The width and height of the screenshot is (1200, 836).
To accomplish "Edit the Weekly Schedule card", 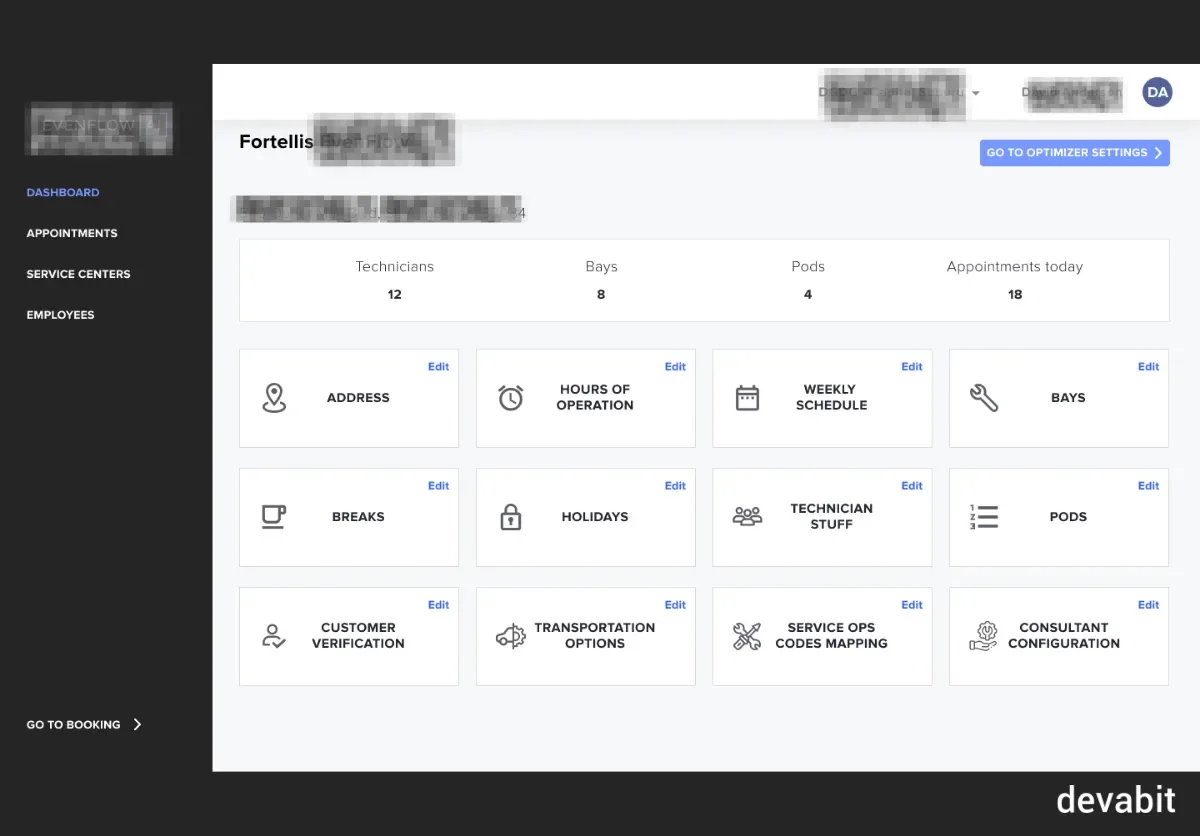I will click(912, 367).
